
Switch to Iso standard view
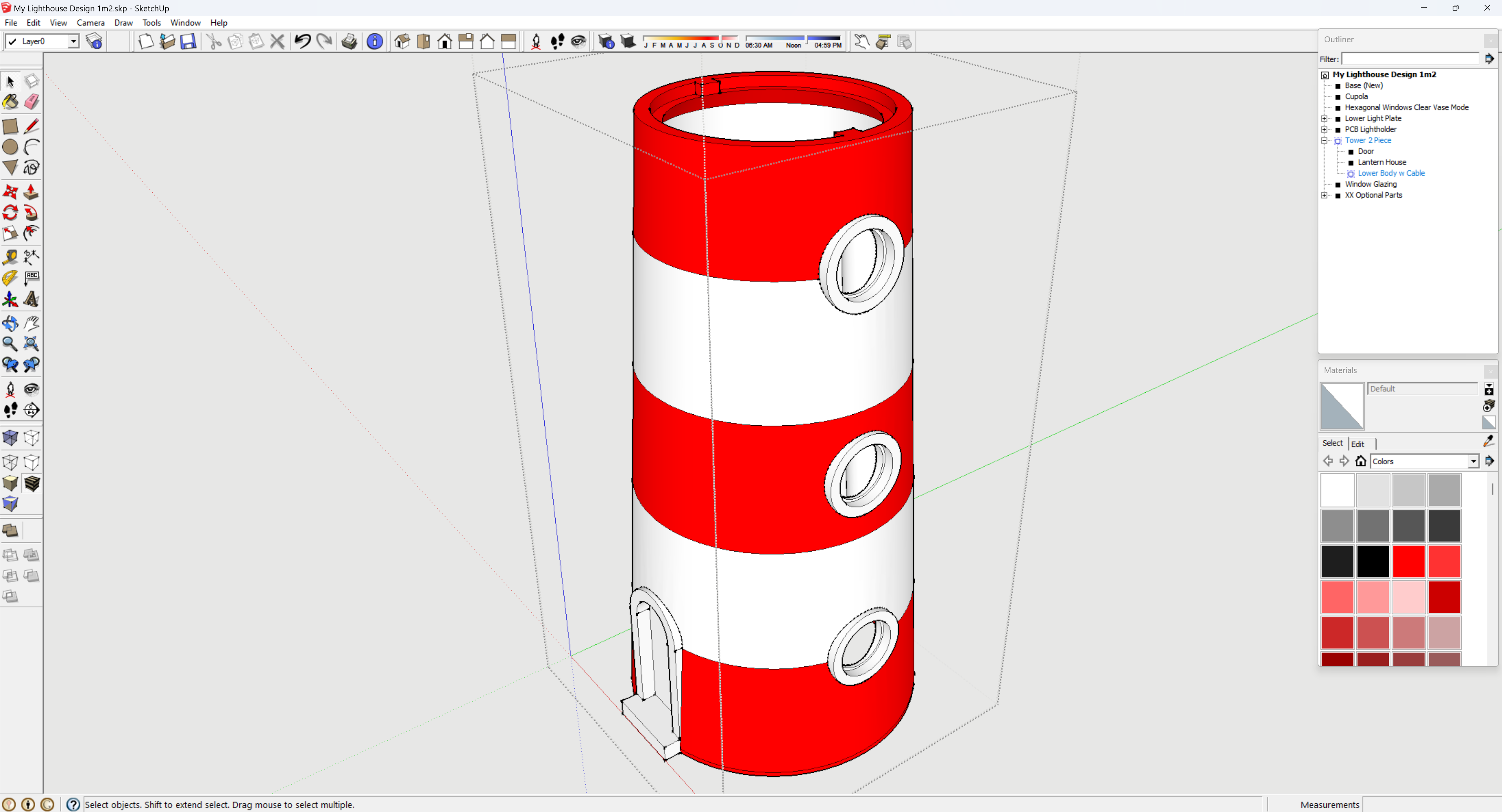(403, 42)
